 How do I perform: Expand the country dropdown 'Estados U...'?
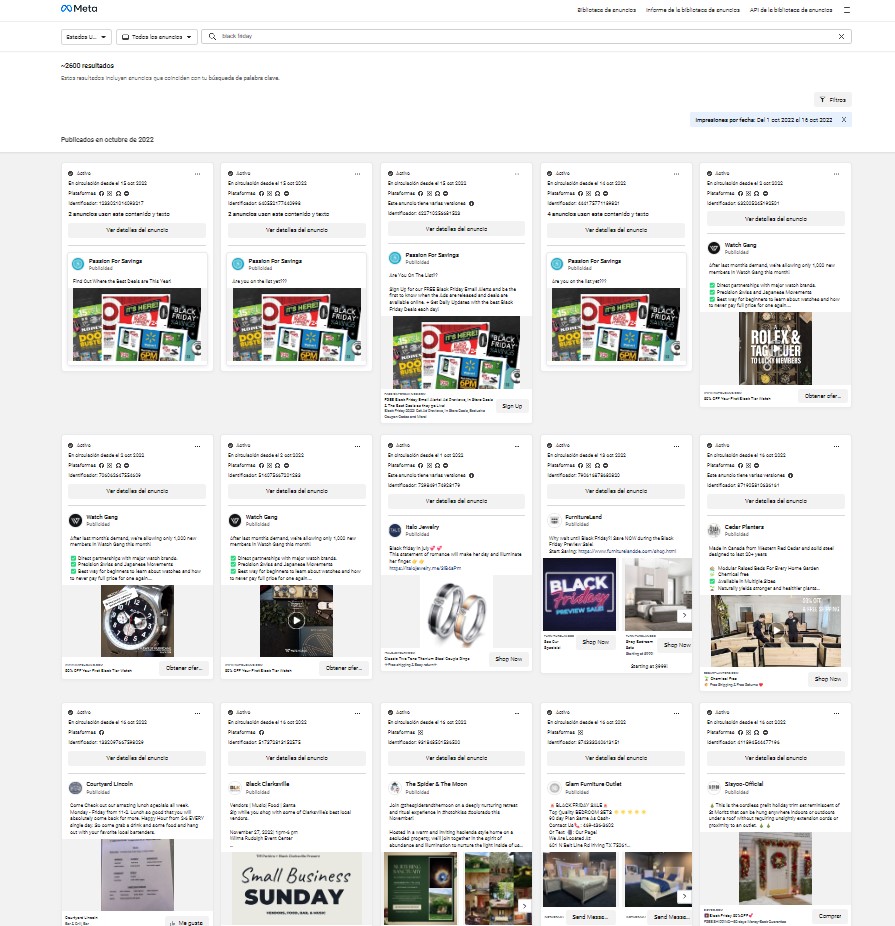pyautogui.click(x=85, y=36)
